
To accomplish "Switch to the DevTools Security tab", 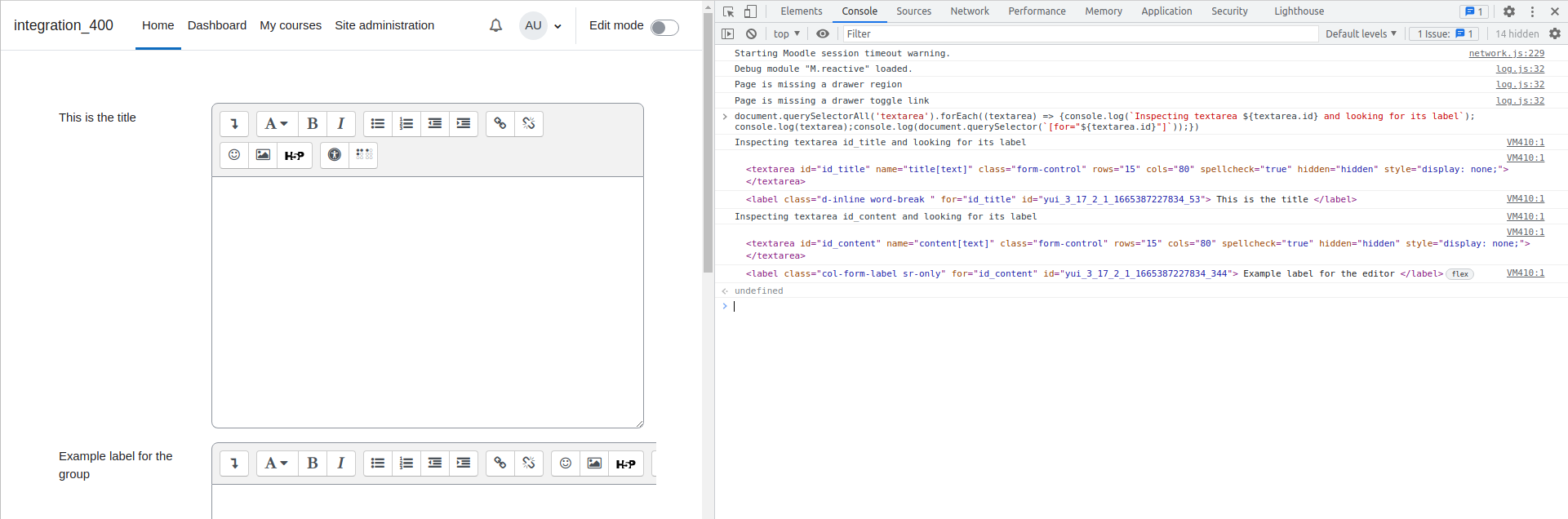I will 1229,11.
